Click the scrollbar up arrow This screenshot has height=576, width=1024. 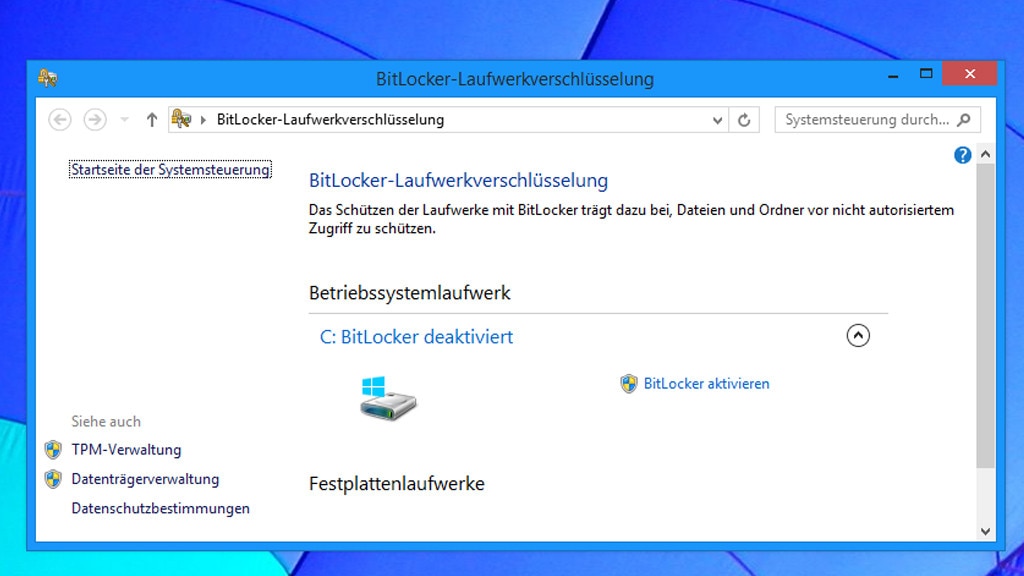985,155
